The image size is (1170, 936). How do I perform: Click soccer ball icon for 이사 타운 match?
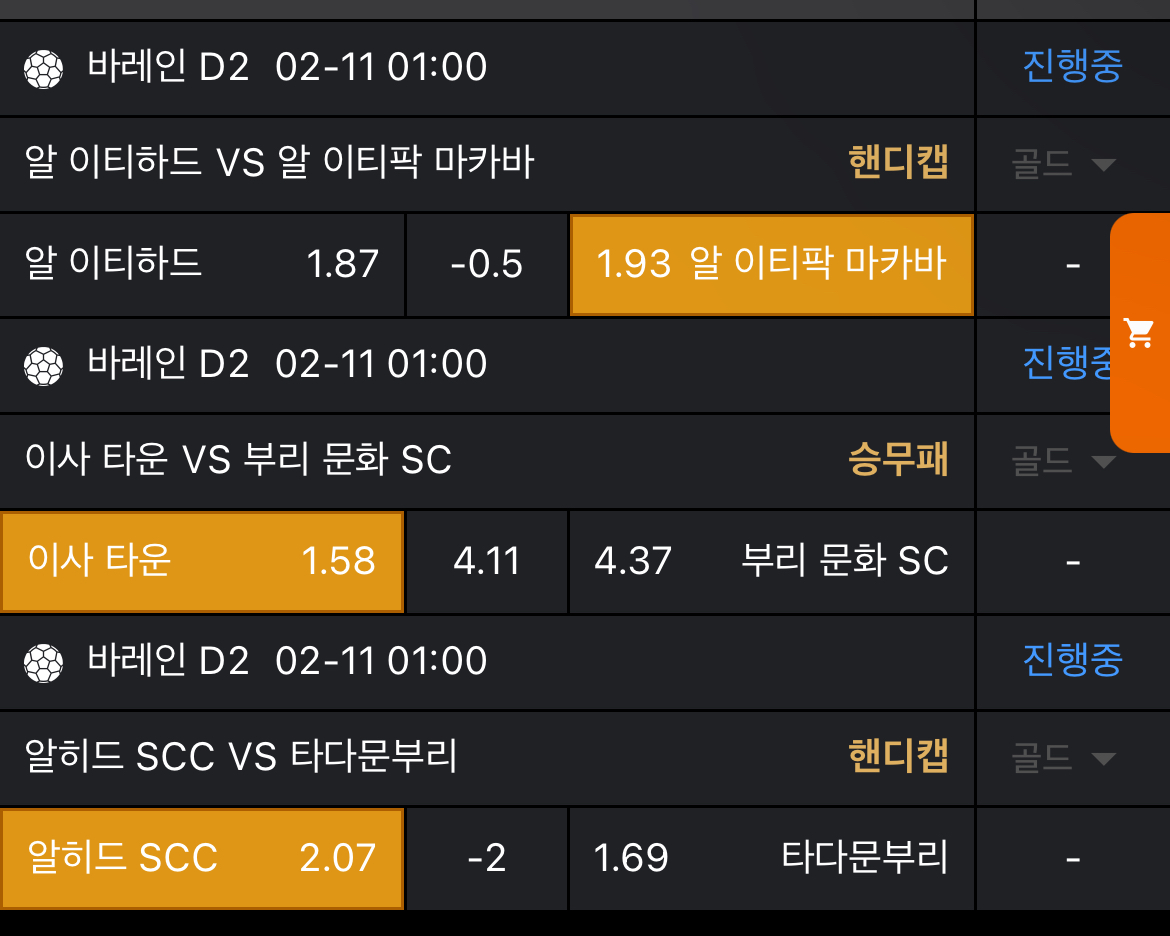43,365
